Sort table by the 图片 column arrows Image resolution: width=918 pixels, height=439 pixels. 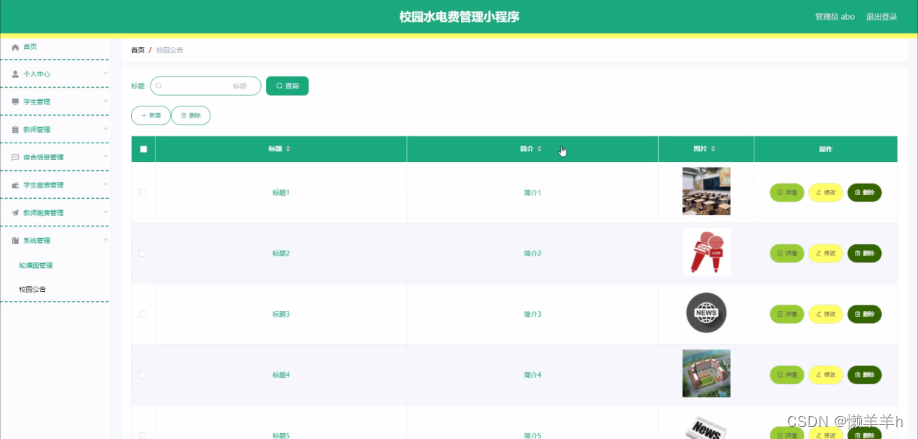(x=713, y=149)
